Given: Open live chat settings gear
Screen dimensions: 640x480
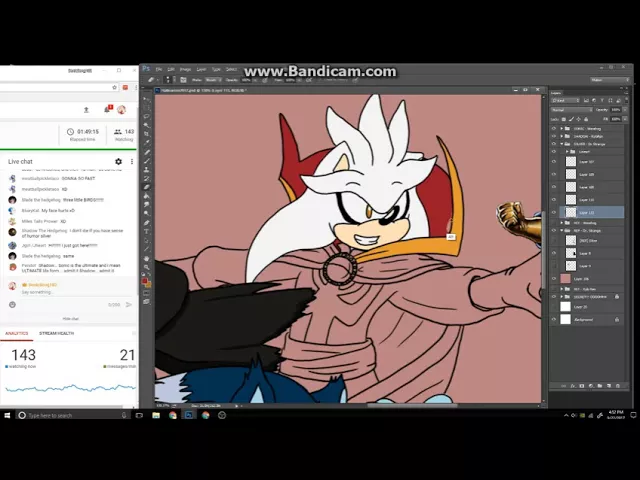Looking at the screenshot, I should click(x=118, y=162).
